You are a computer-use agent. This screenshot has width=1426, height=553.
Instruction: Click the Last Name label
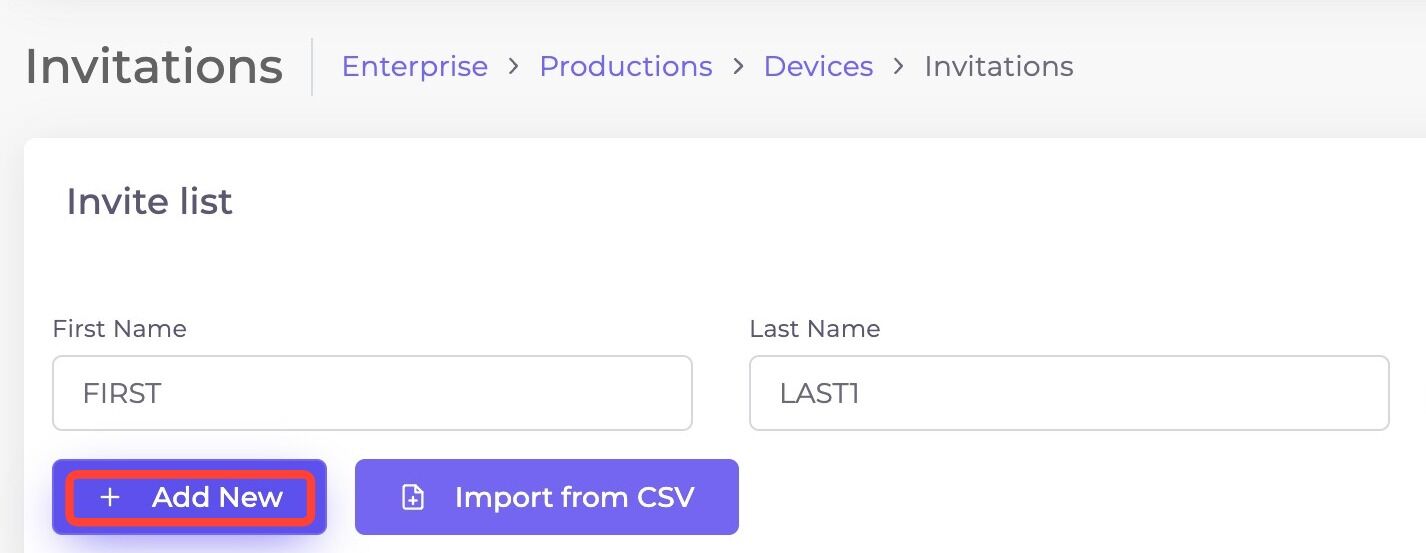click(815, 329)
